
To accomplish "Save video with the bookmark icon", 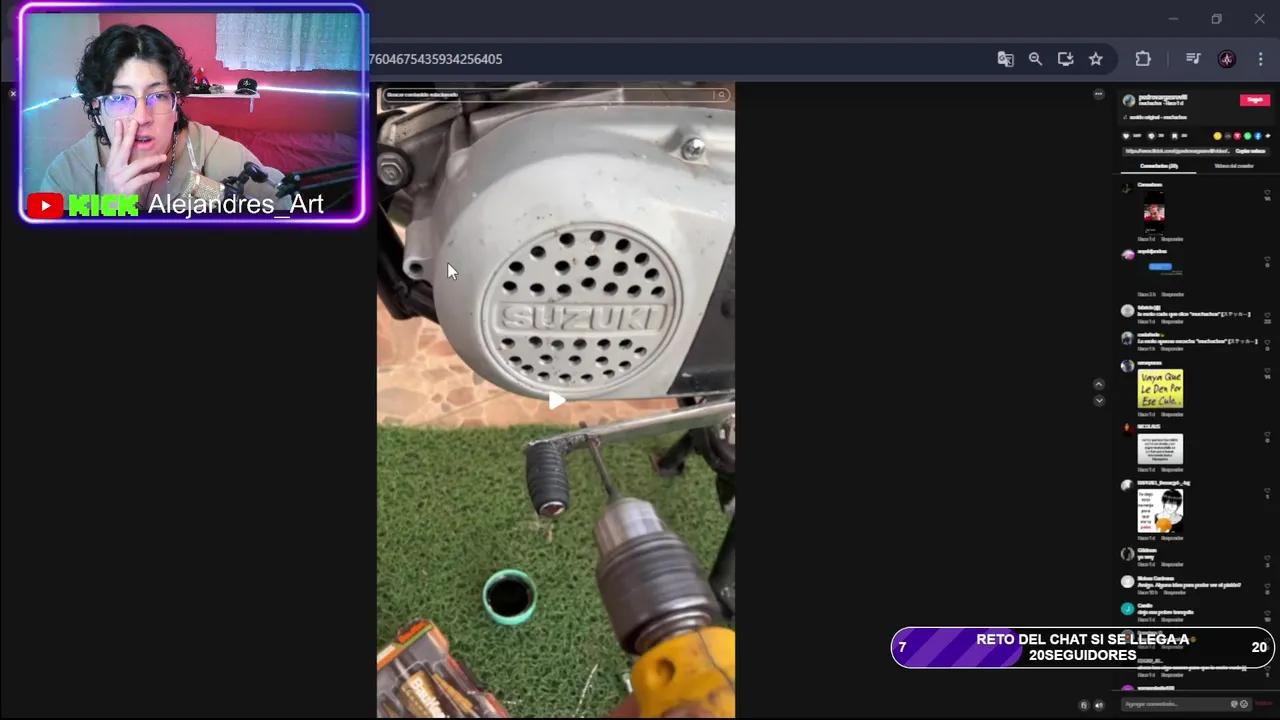I will (1175, 136).
